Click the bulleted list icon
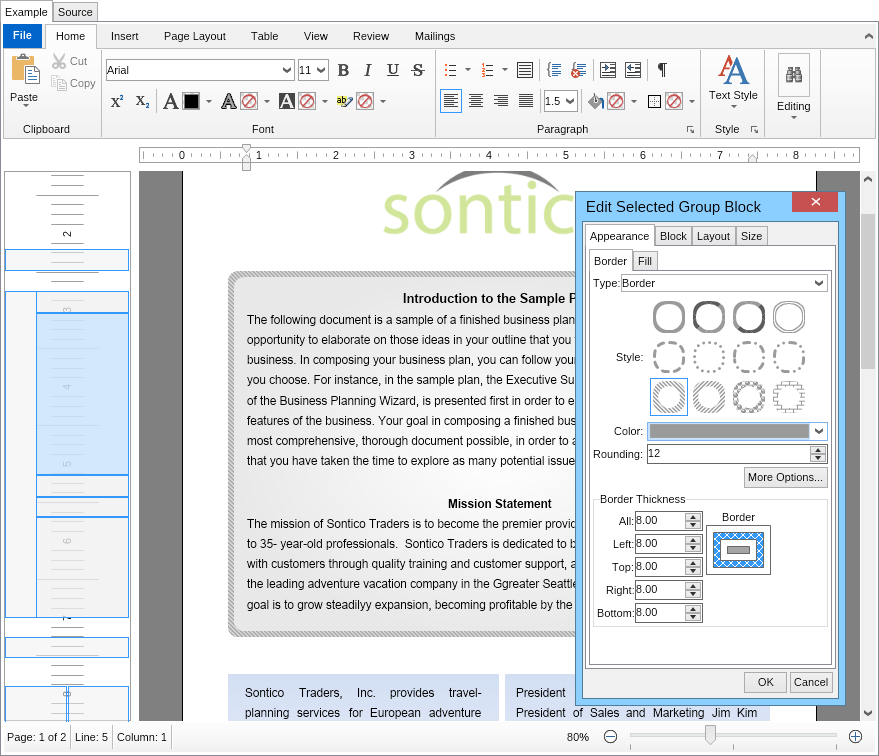This screenshot has width=879, height=756. 451,70
